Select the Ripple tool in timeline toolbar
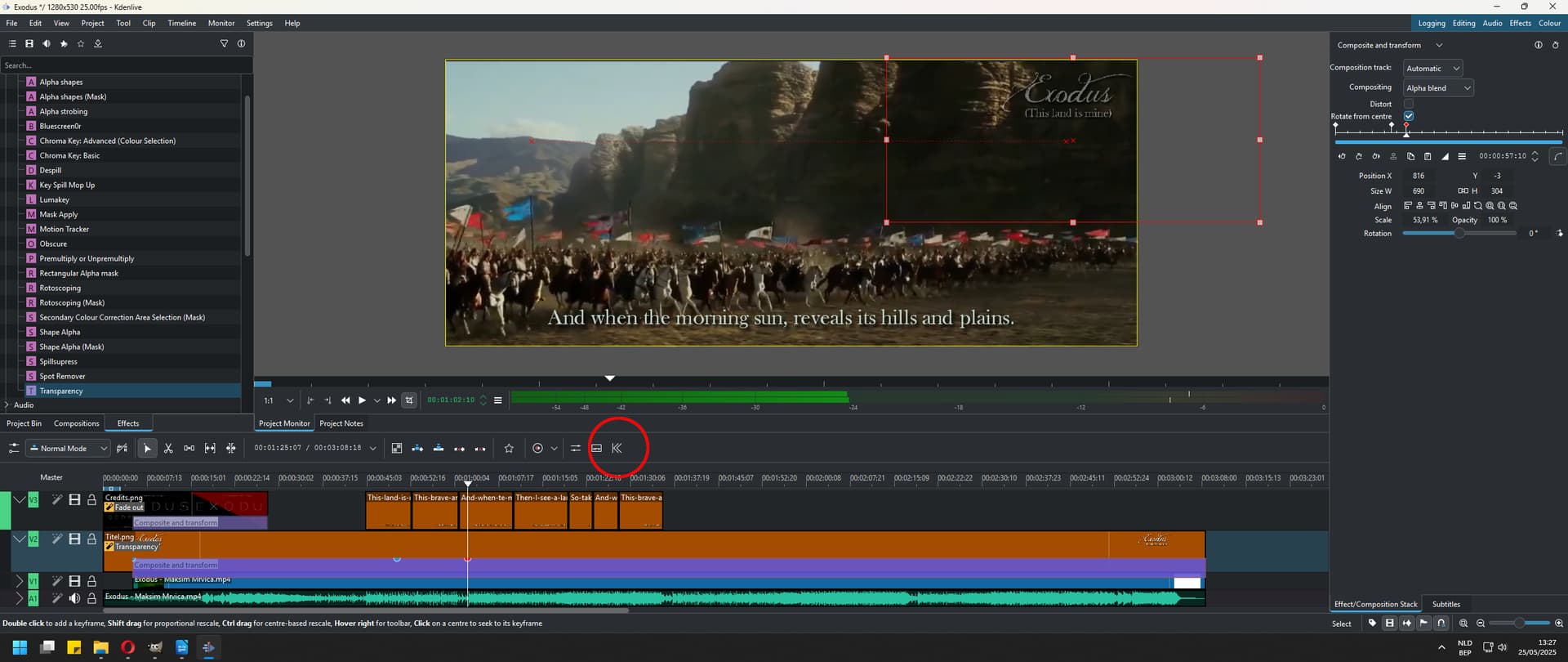The image size is (1568, 662). pyautogui.click(x=231, y=448)
